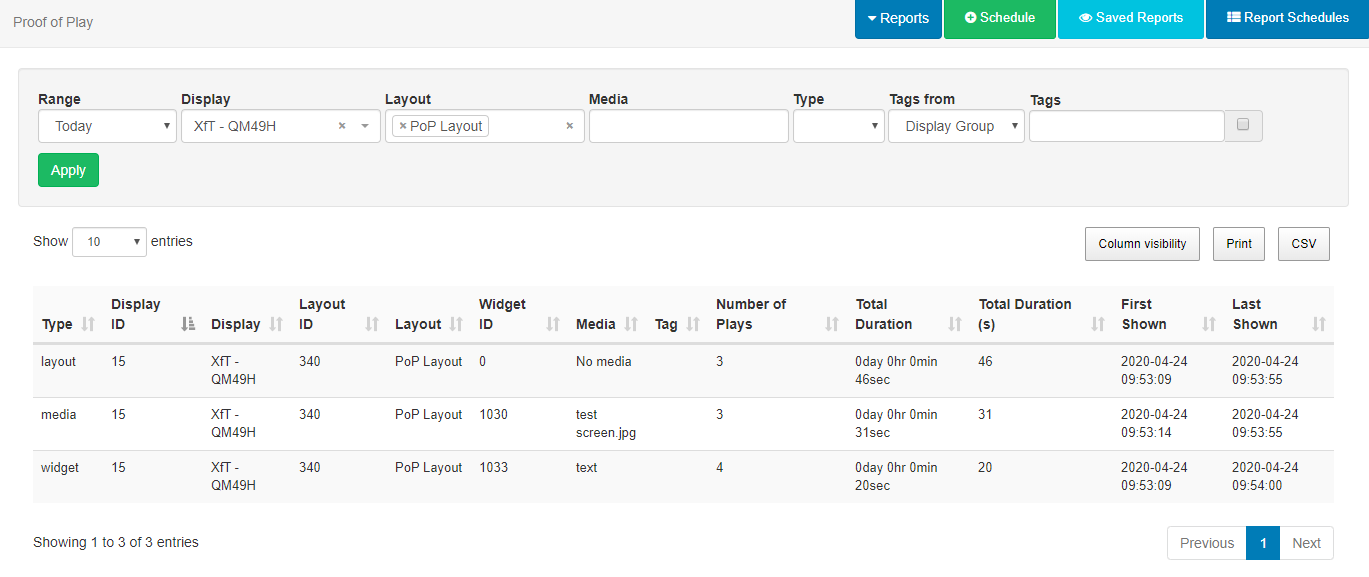Open the Column visibility options
1369x577 pixels.
1142,244
